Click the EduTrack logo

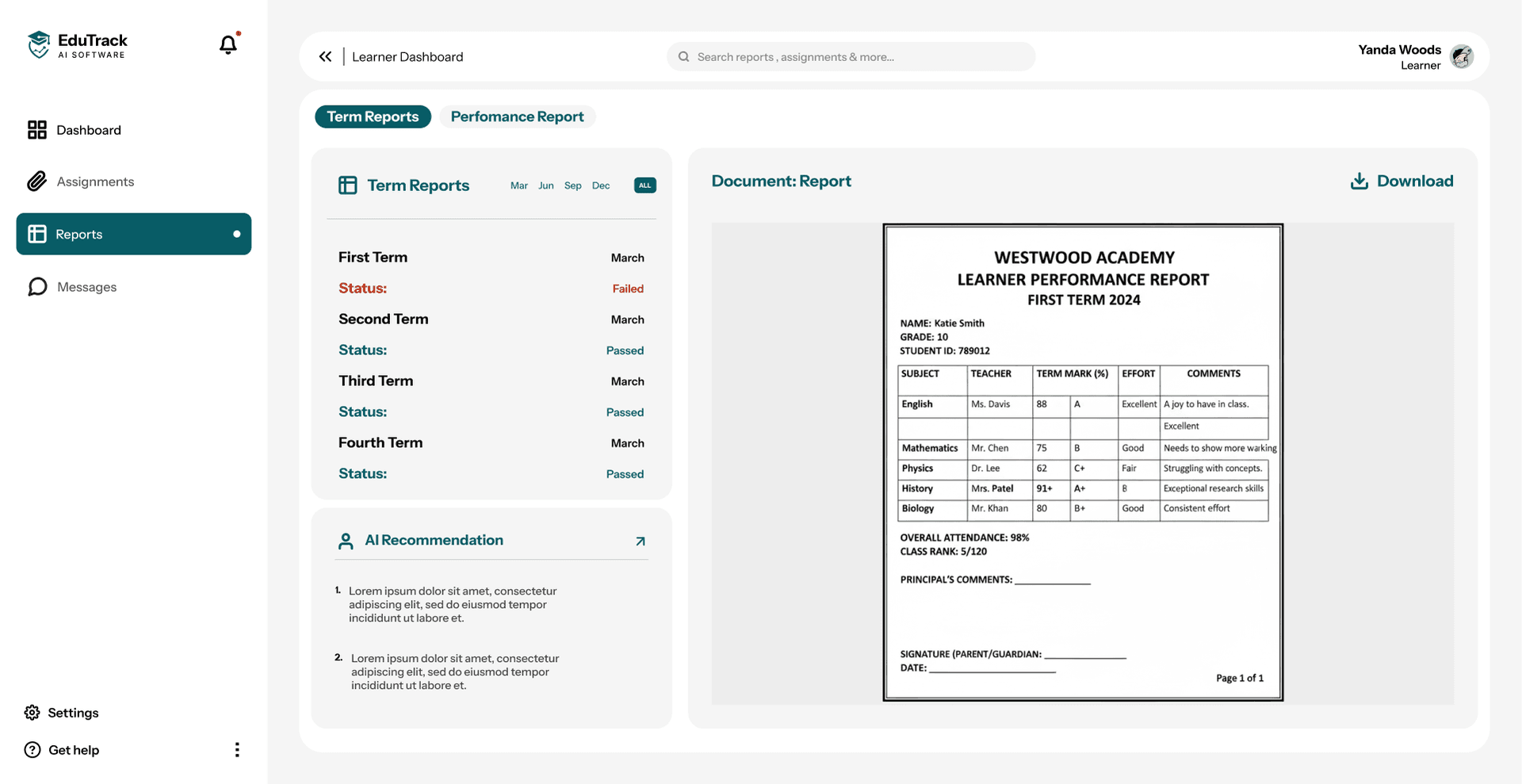pos(76,45)
